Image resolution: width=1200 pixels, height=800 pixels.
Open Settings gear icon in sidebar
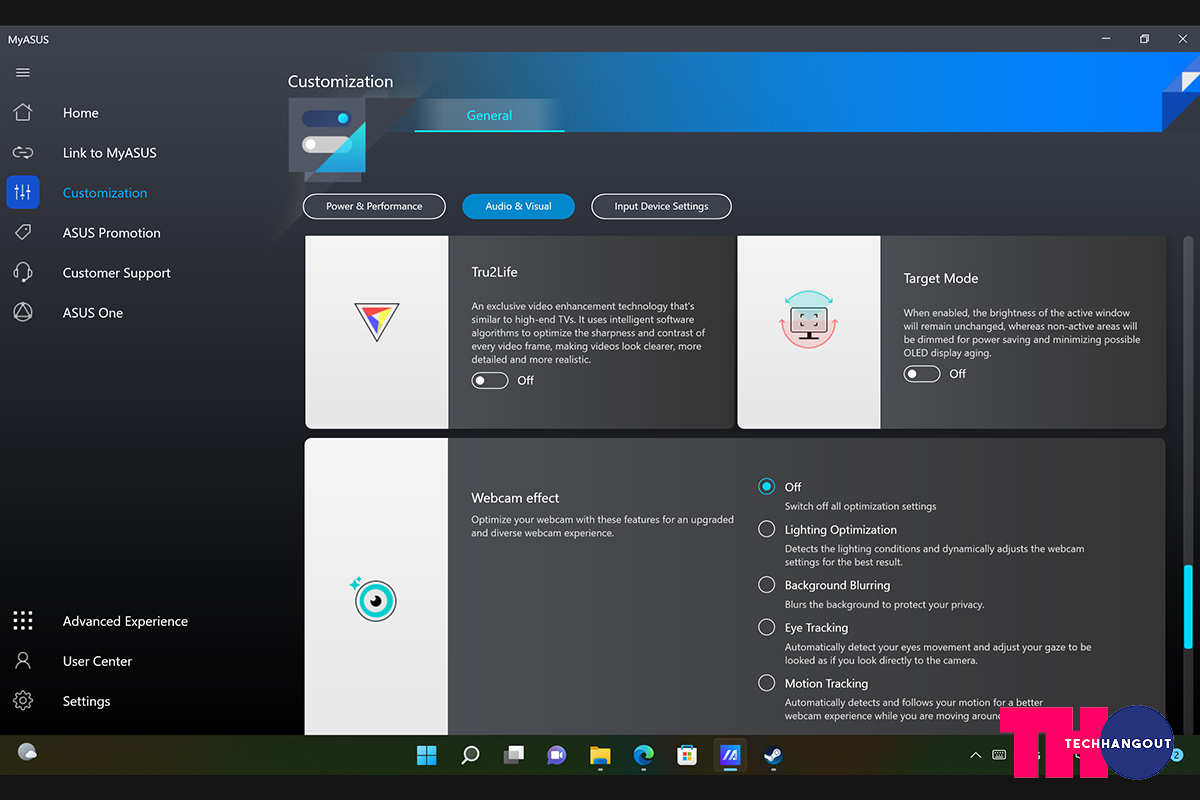(23, 701)
